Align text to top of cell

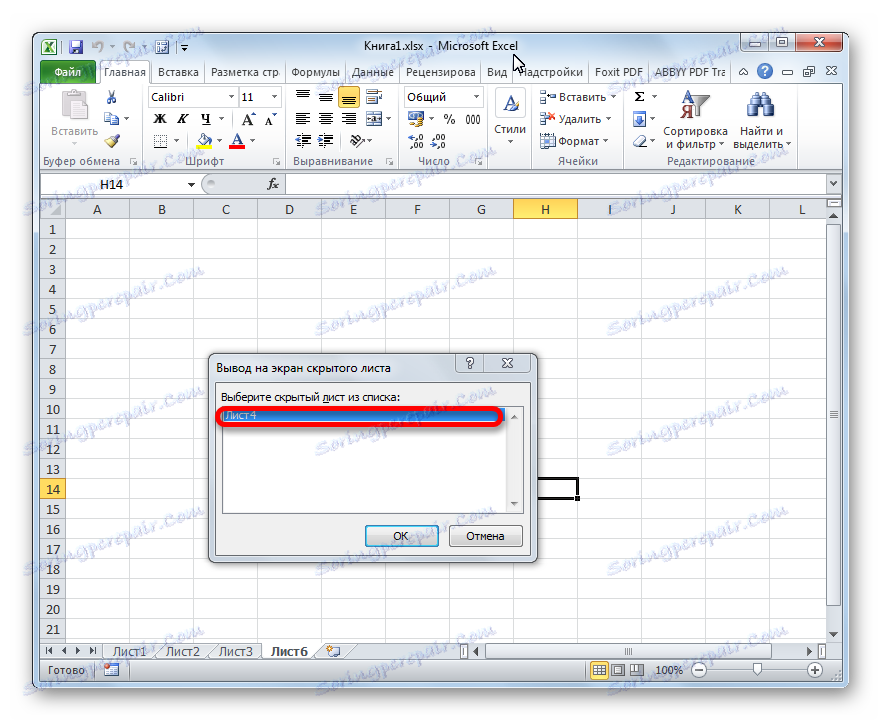pos(303,97)
